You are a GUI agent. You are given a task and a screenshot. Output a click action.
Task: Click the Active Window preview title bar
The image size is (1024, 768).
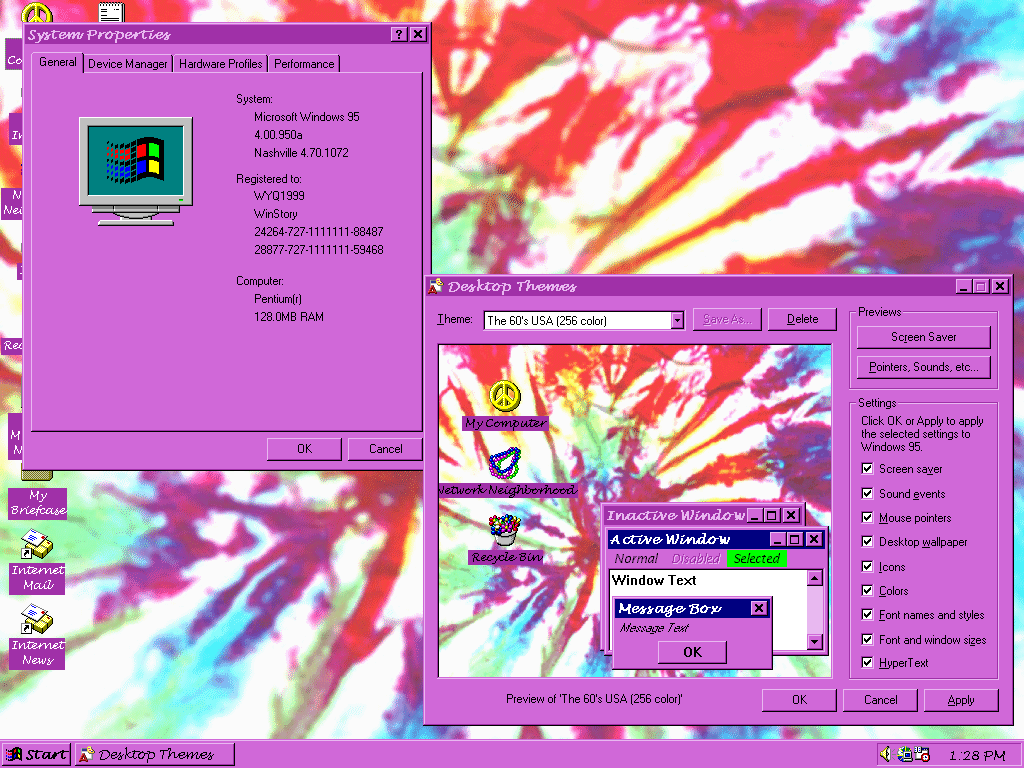coord(688,539)
